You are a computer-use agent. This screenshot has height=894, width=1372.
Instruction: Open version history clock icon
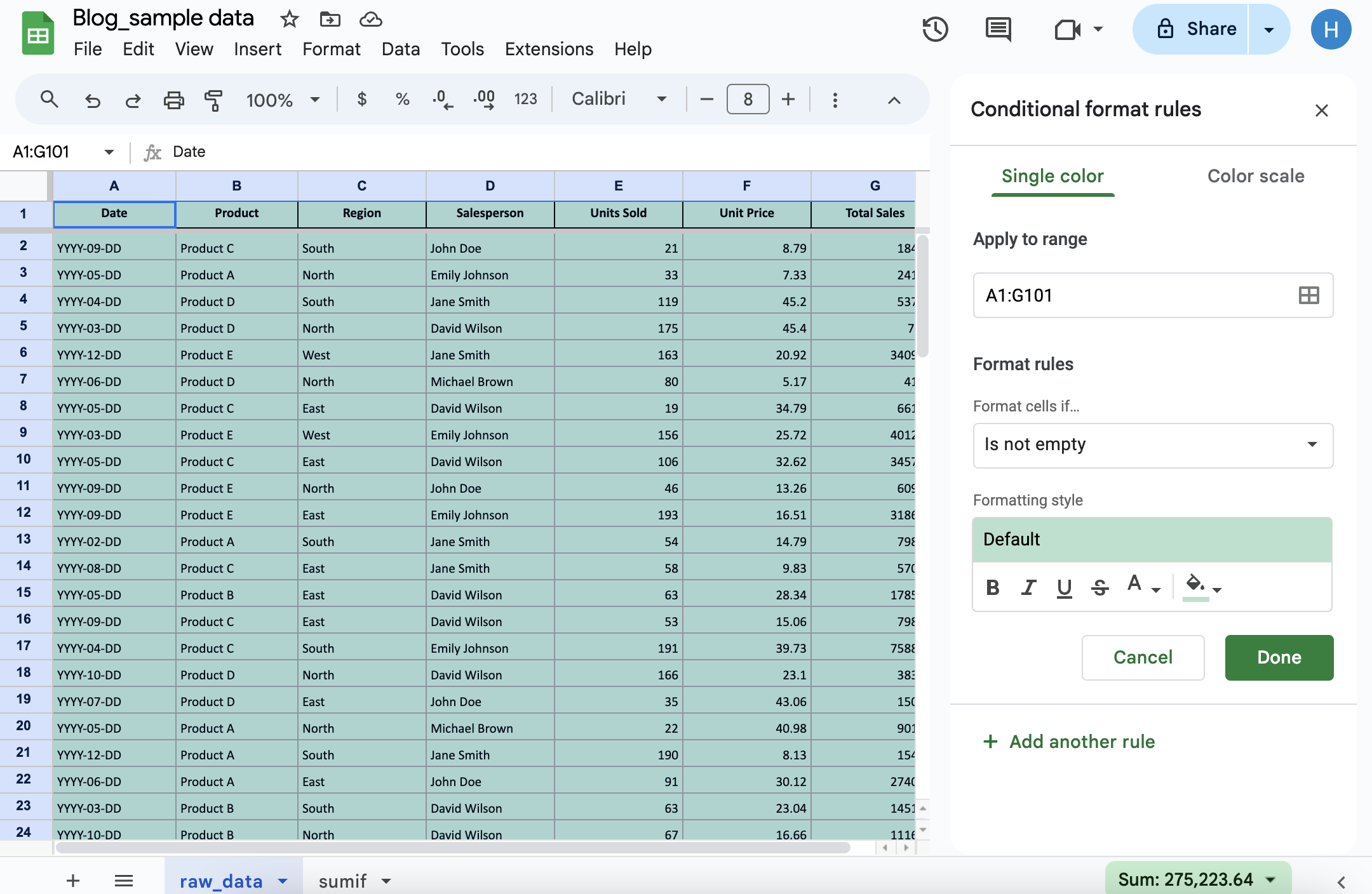(935, 29)
